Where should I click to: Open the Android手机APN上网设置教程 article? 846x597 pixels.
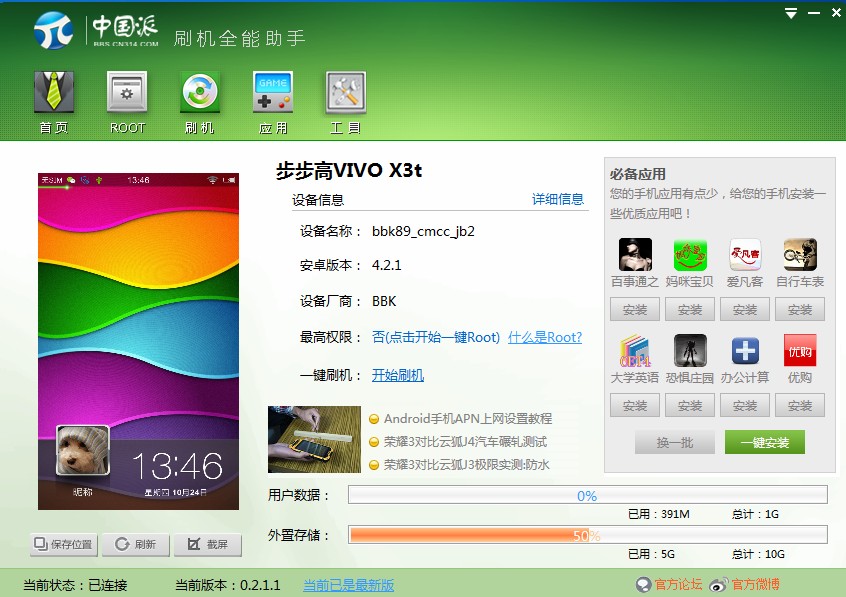(x=468, y=418)
